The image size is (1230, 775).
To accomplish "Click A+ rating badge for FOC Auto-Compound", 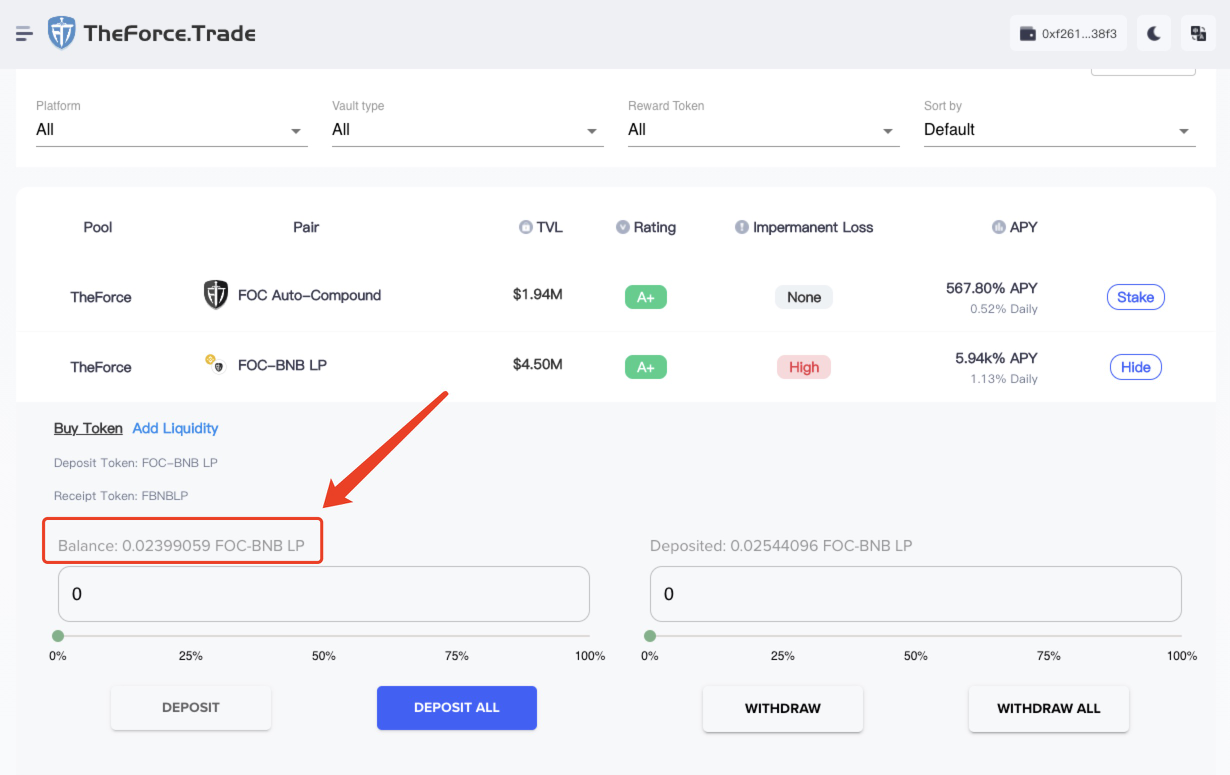I will 646,297.
